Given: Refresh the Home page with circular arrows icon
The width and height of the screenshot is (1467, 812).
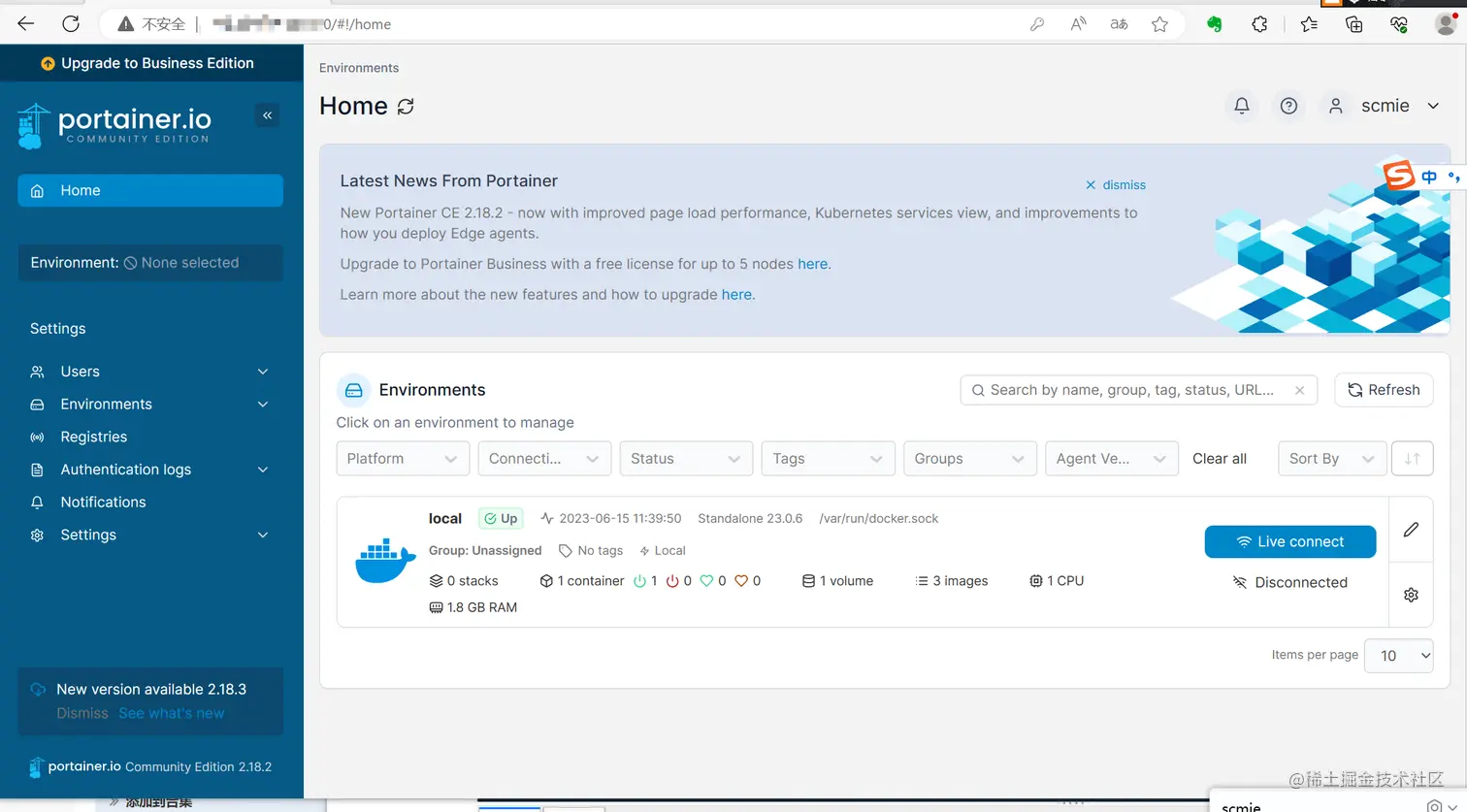Looking at the screenshot, I should [x=406, y=107].
